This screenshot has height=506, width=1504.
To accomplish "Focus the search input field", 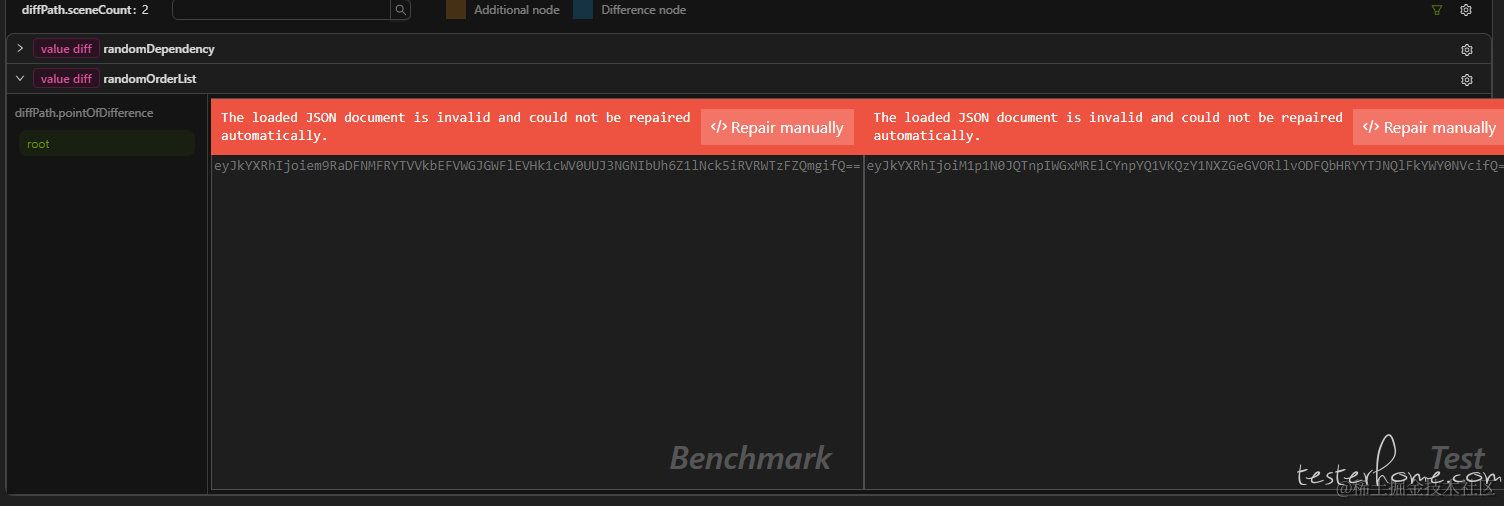I will 281,10.
